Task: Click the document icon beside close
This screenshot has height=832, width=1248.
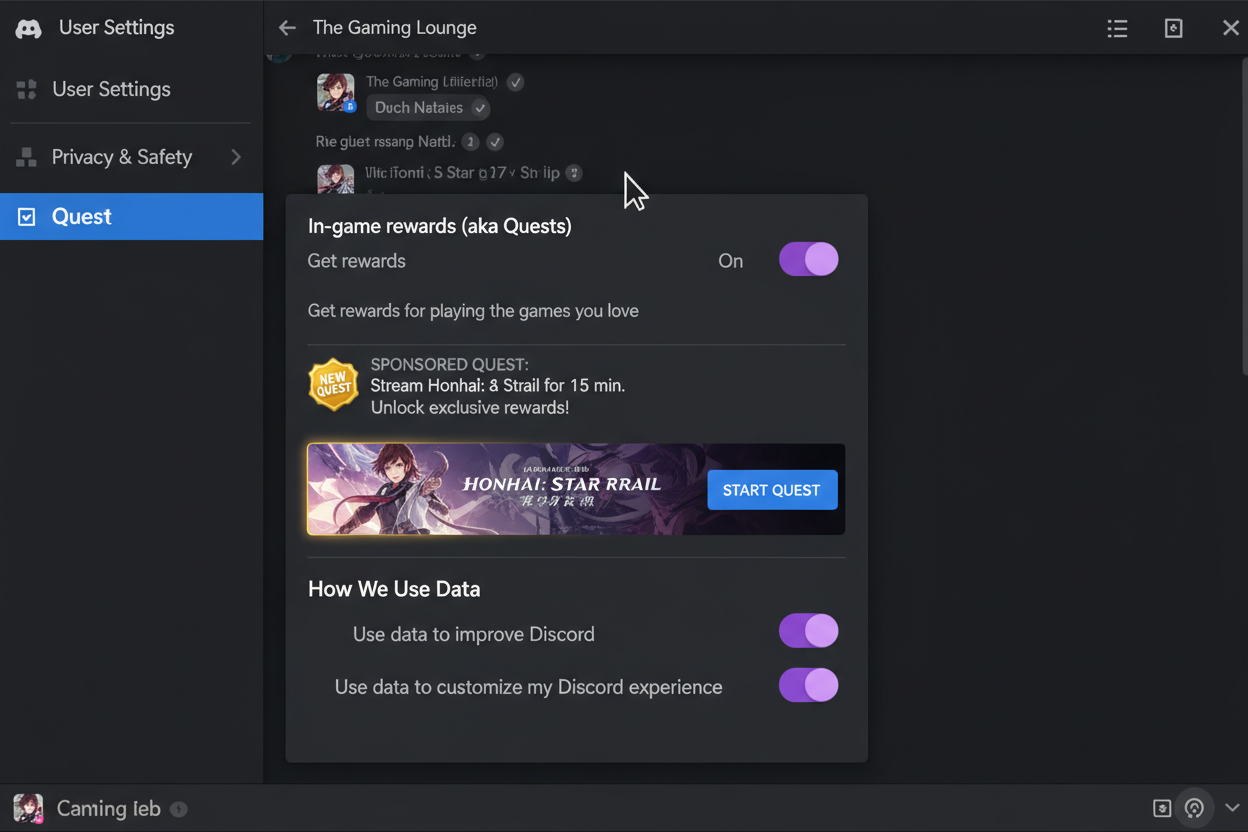Action: pos(1174,28)
